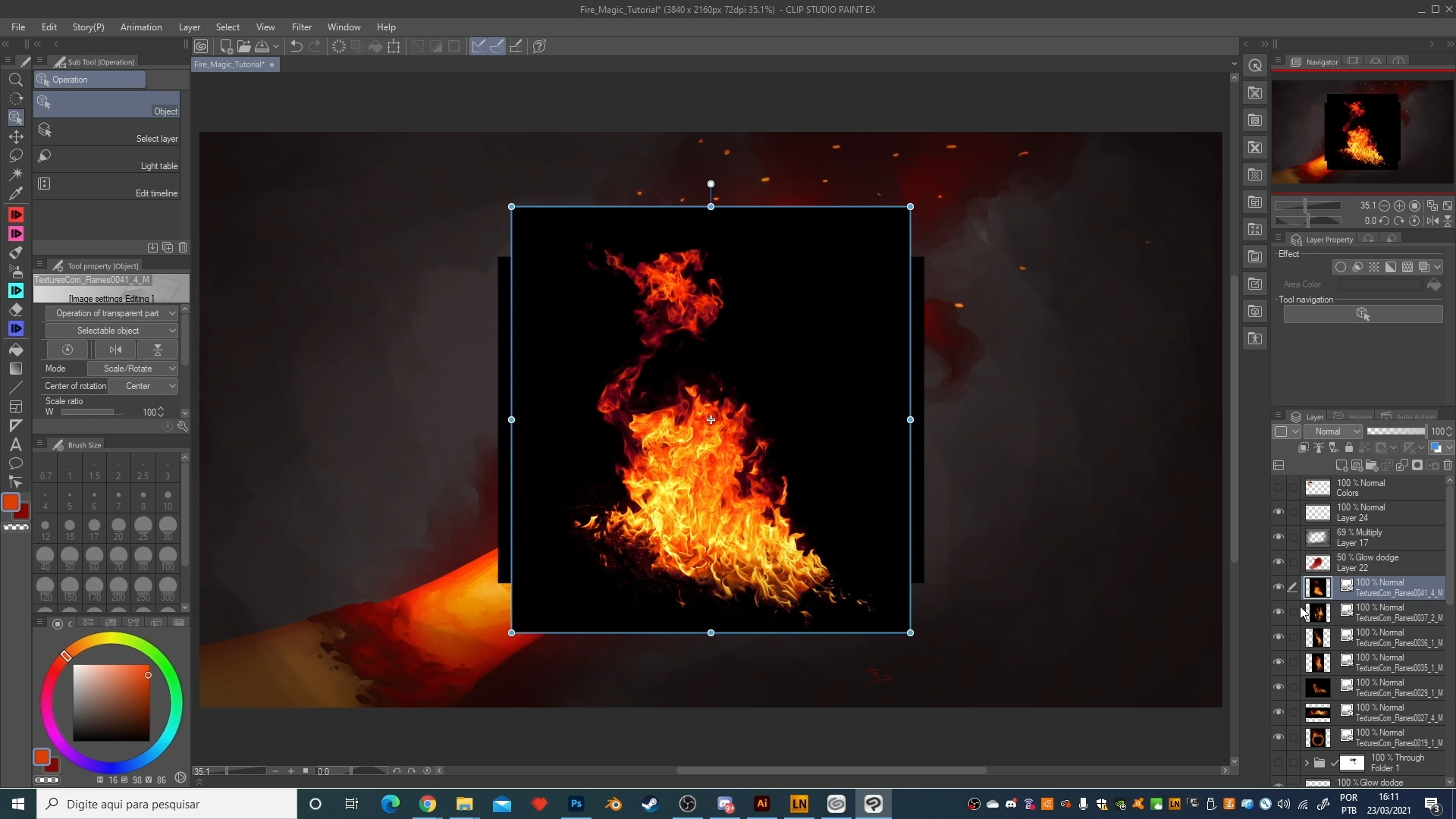Select the Text tool
Image resolution: width=1456 pixels, height=819 pixels.
point(15,445)
